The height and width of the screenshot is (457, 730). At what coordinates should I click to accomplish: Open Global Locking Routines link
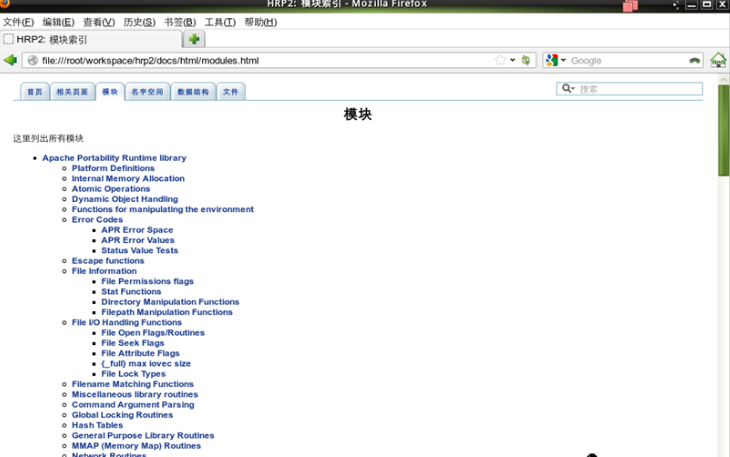click(122, 415)
